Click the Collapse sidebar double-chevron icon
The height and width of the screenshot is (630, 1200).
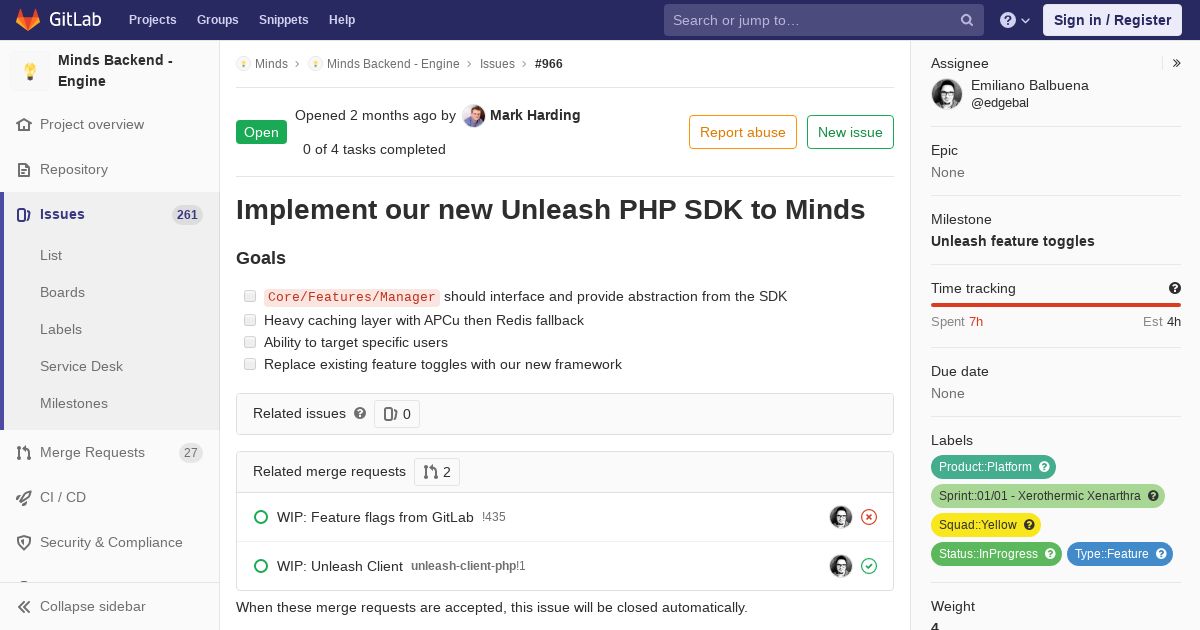24,607
